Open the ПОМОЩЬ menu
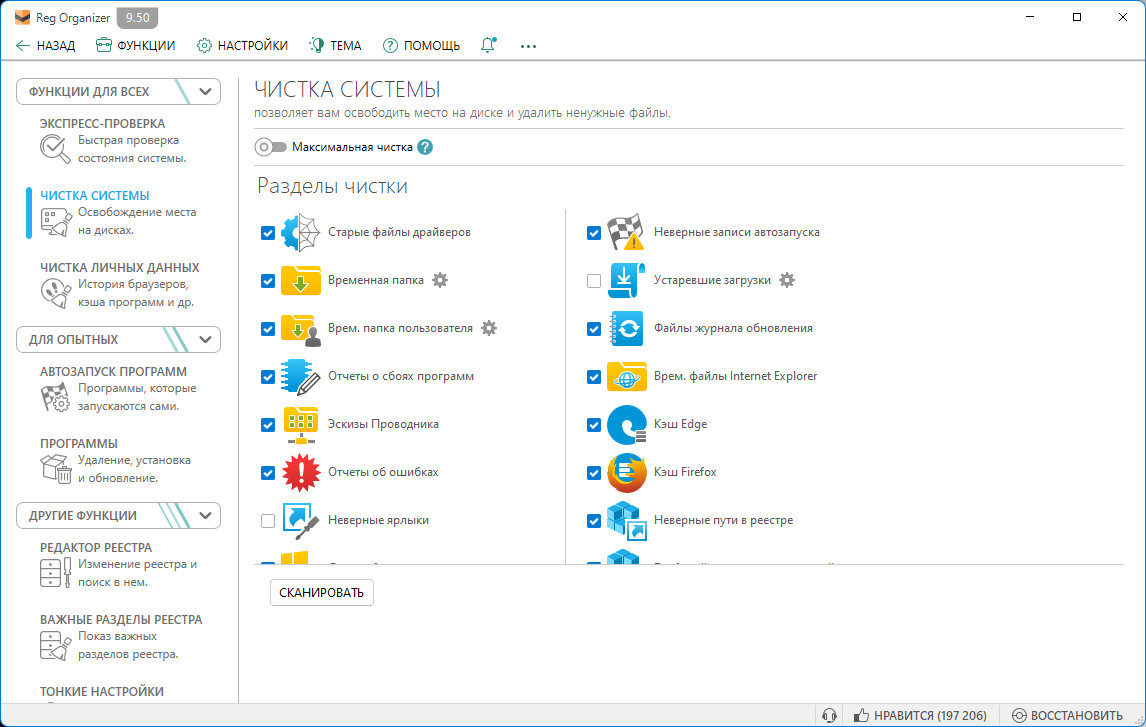The height and width of the screenshot is (727, 1146). [422, 45]
